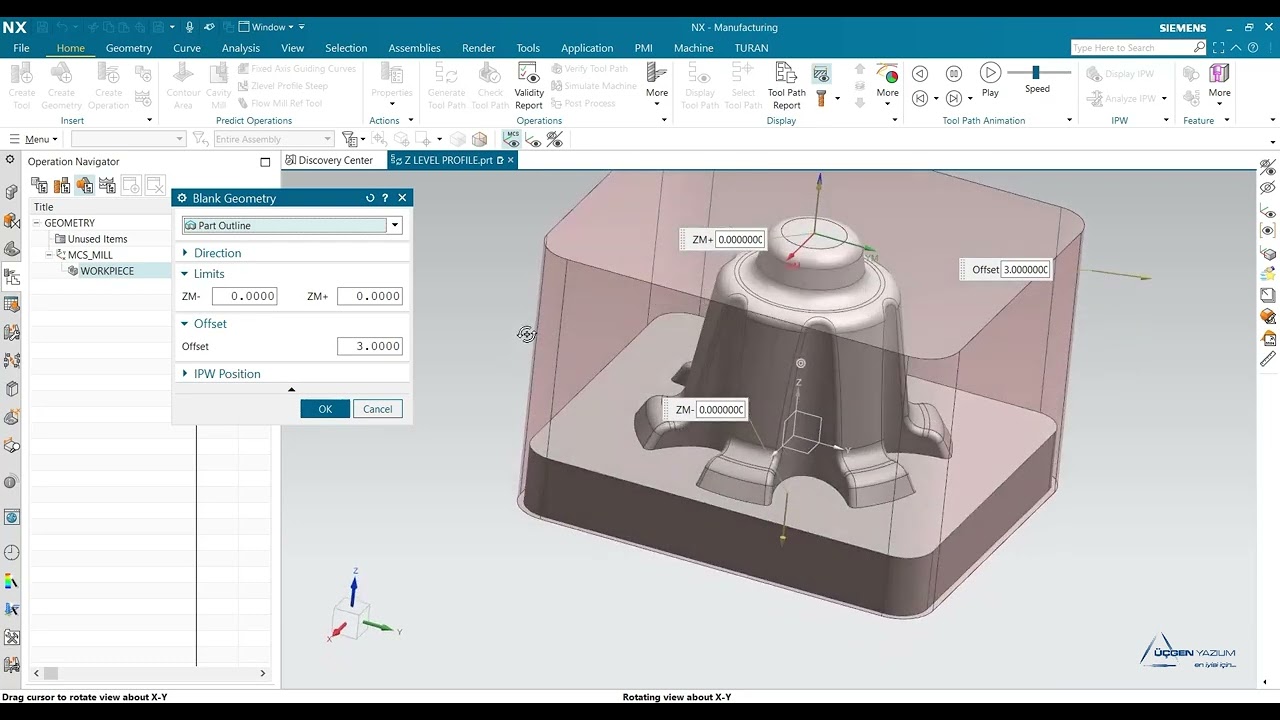Viewport: 1280px width, 720px height.
Task: Switch to the Machine ribbon tab
Action: pyautogui.click(x=694, y=48)
